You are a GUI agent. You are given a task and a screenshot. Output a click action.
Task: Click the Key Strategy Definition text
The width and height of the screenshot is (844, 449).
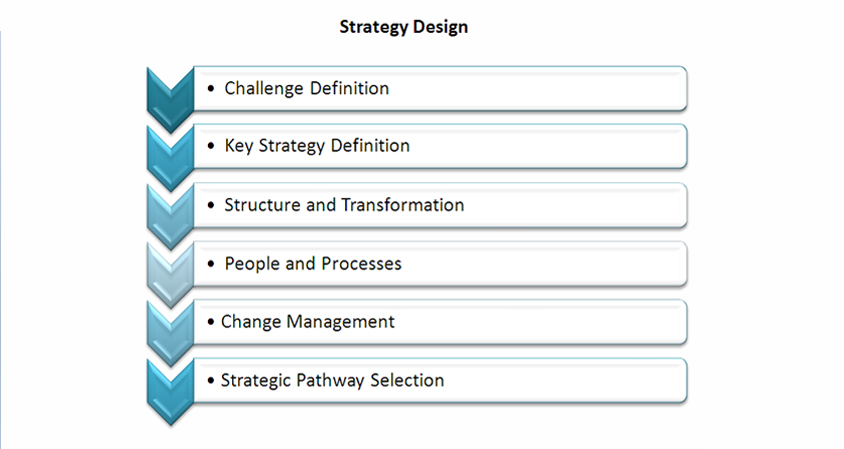point(317,146)
